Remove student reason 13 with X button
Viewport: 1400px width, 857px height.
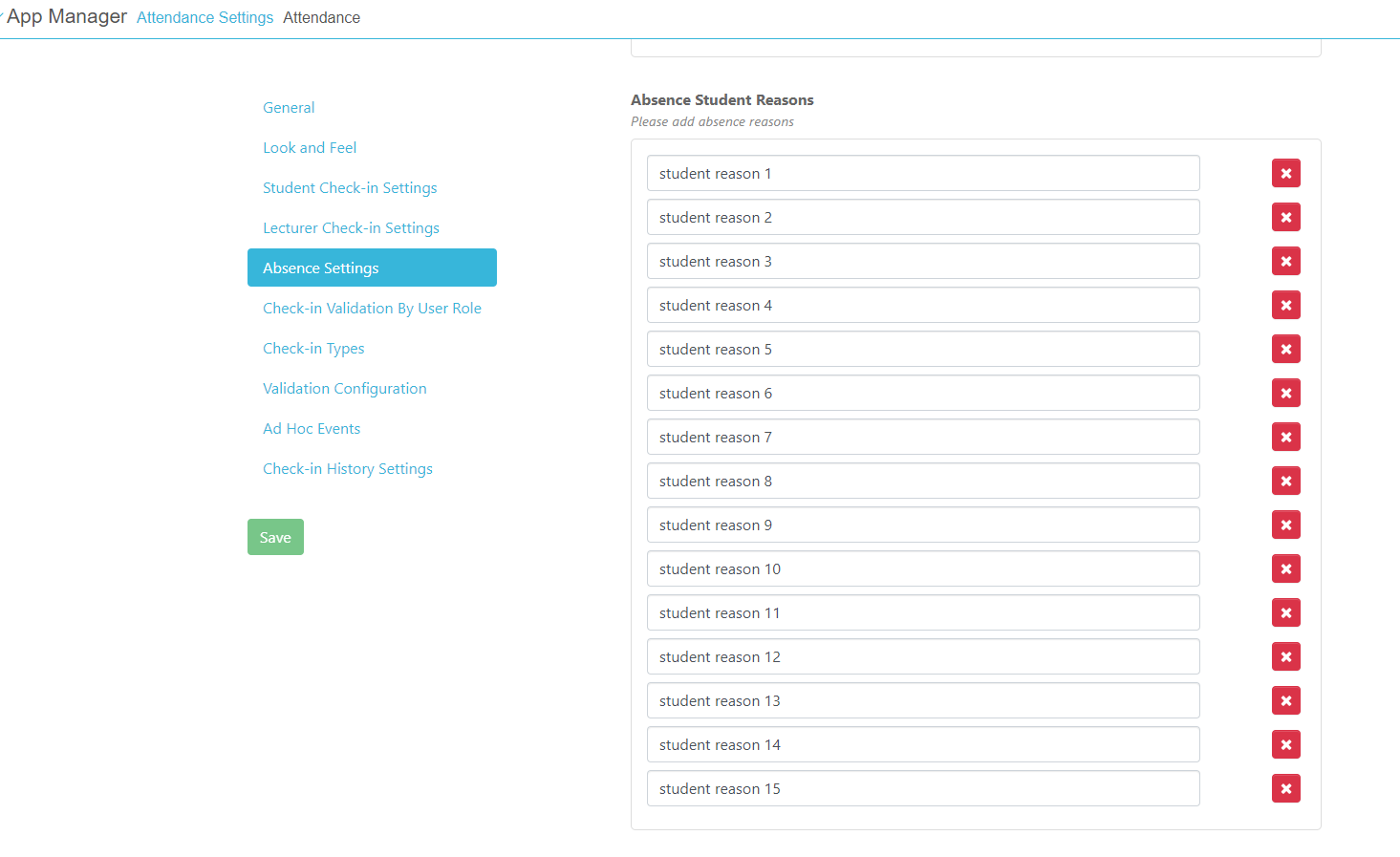(x=1285, y=700)
